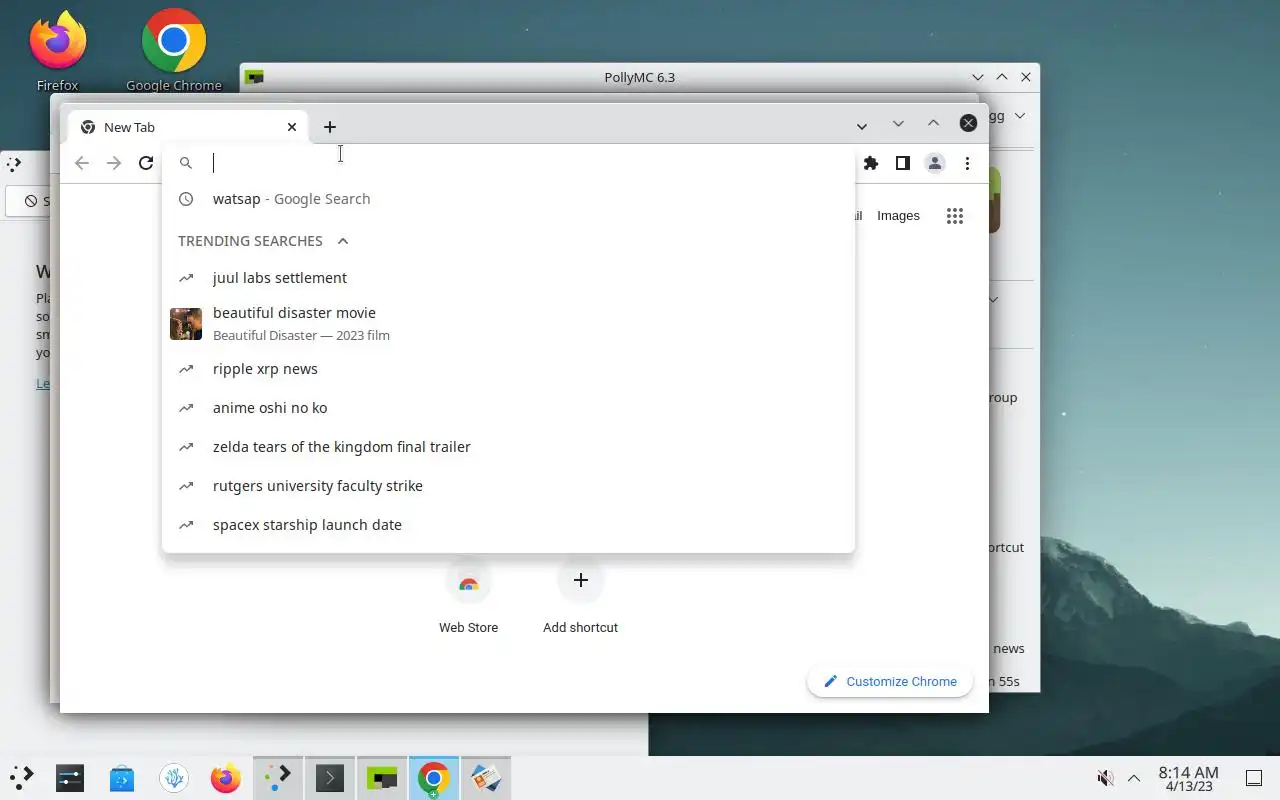Open the pinned Firefox taskbar icon

click(x=226, y=778)
